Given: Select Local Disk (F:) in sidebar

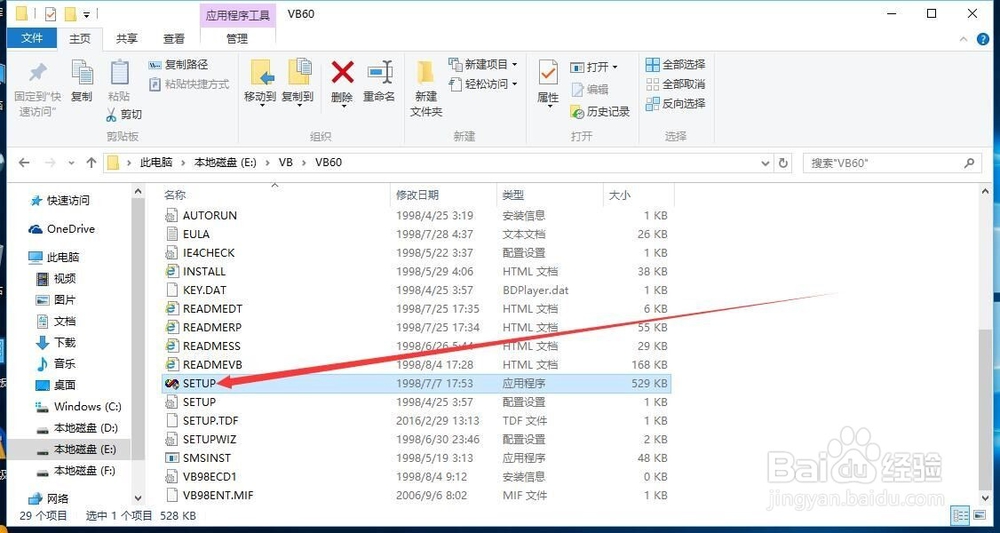Looking at the screenshot, I should pos(75,471).
